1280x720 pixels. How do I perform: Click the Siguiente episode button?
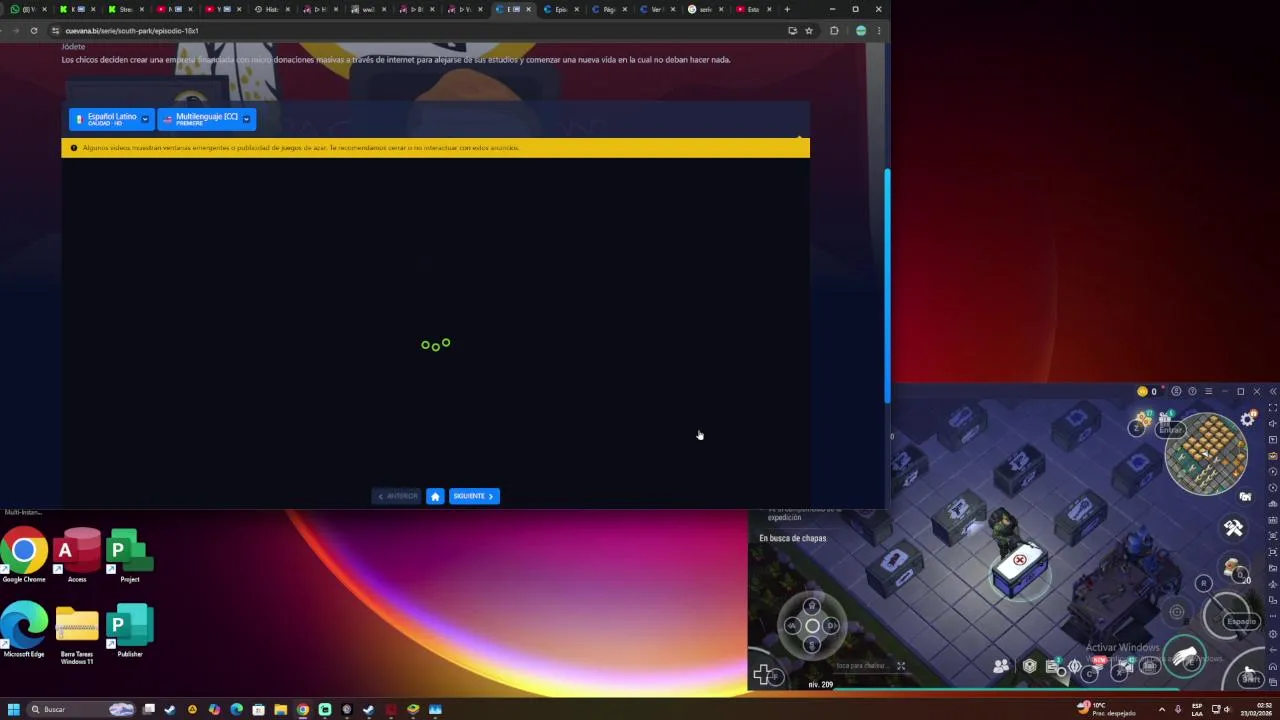point(473,496)
